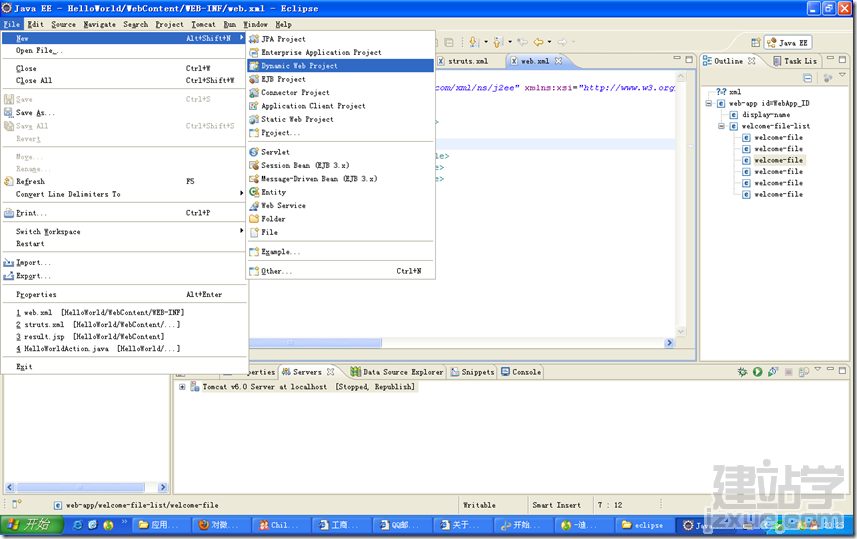Open the generic Project... wizard
Image resolution: width=857 pixels, height=539 pixels.
click(341, 133)
